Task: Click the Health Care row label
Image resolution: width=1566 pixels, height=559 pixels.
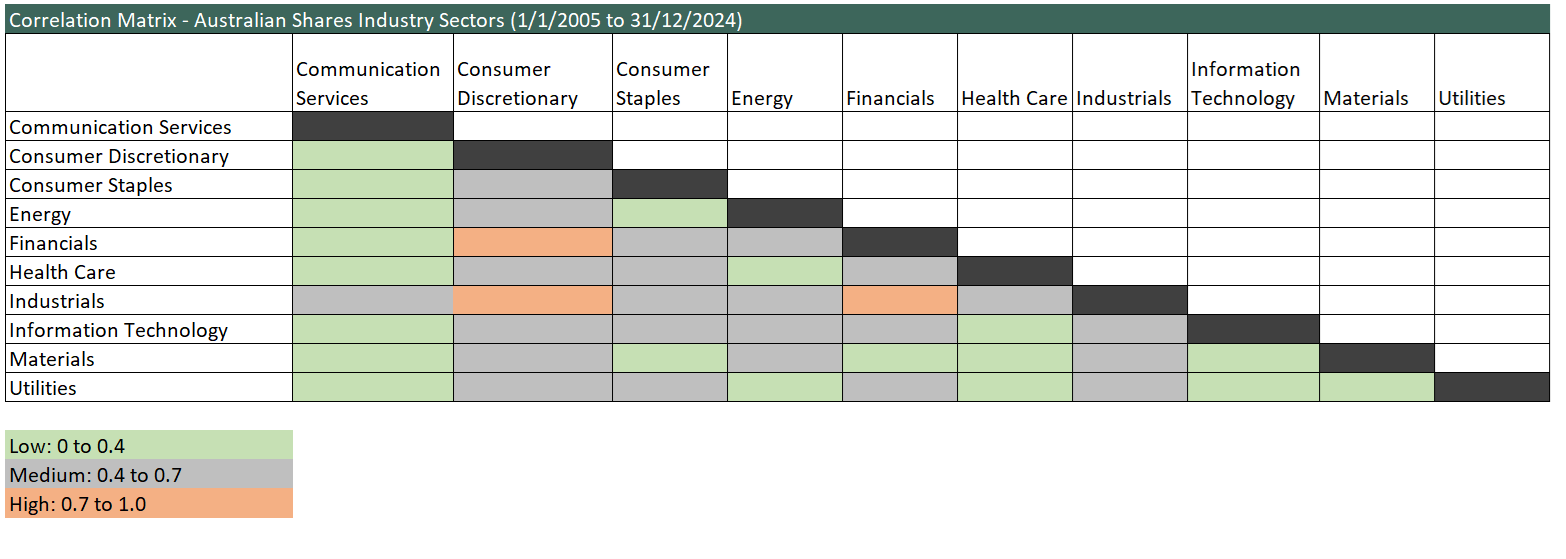Action: [x=62, y=272]
